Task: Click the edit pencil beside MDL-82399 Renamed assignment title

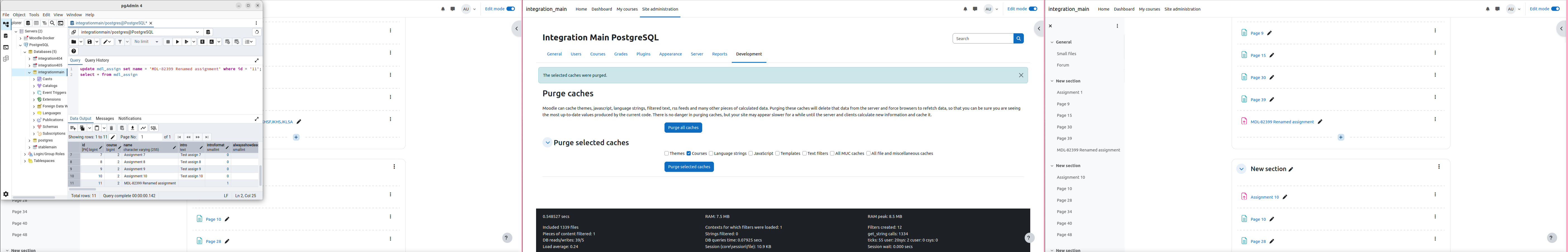Action: (x=1320, y=122)
